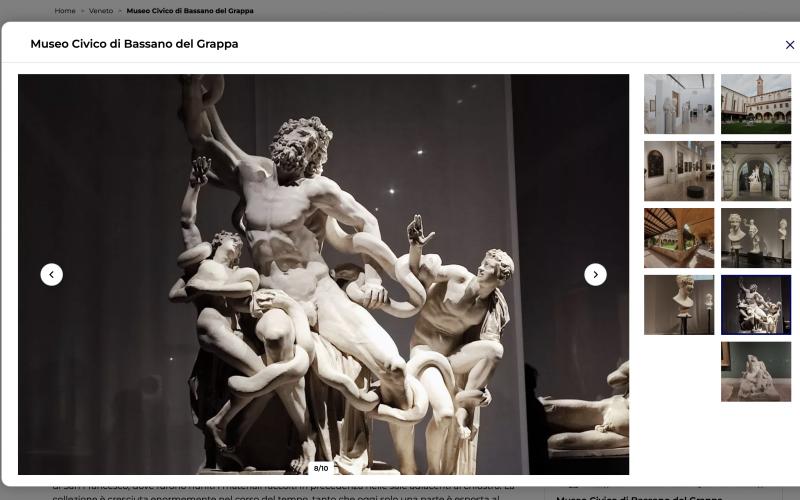Show the paintings hall thumbnail
Viewport: 800px width, 500px height.
tap(679, 171)
